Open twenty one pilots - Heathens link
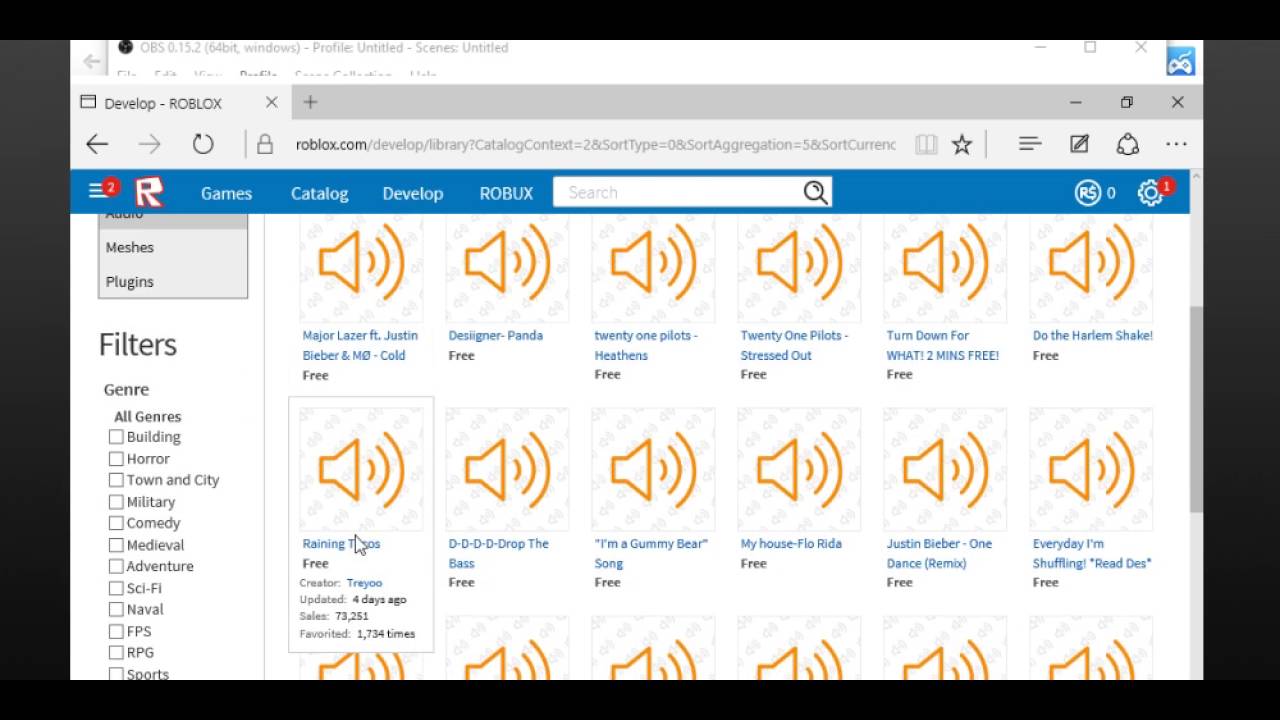 click(646, 345)
